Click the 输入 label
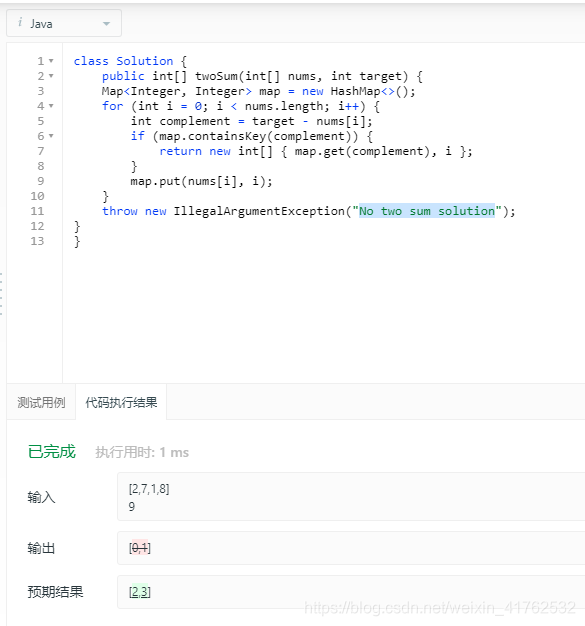585x626 pixels. 42,497
